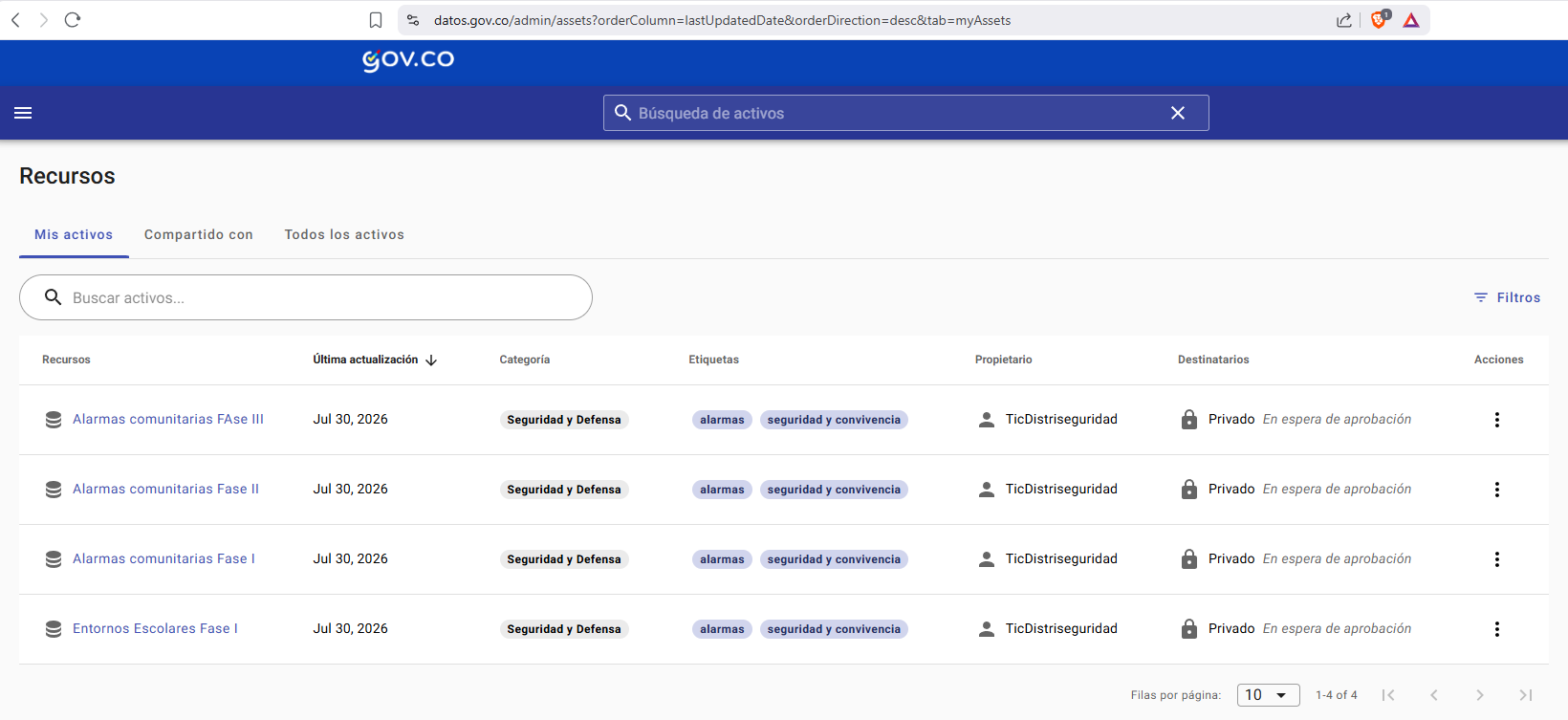Image resolution: width=1568 pixels, height=720 pixels.
Task: Open Alarmas comunitarias Fase I link
Action: click(x=163, y=558)
